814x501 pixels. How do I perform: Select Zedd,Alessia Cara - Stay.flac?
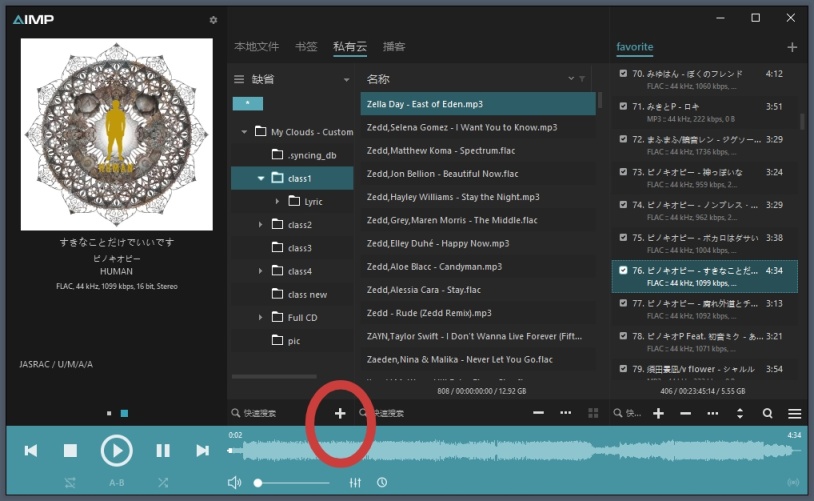pyautogui.click(x=478, y=290)
